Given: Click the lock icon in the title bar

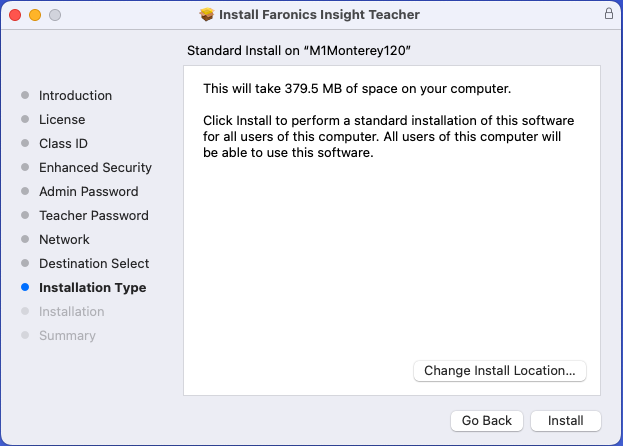Looking at the screenshot, I should [x=608, y=15].
